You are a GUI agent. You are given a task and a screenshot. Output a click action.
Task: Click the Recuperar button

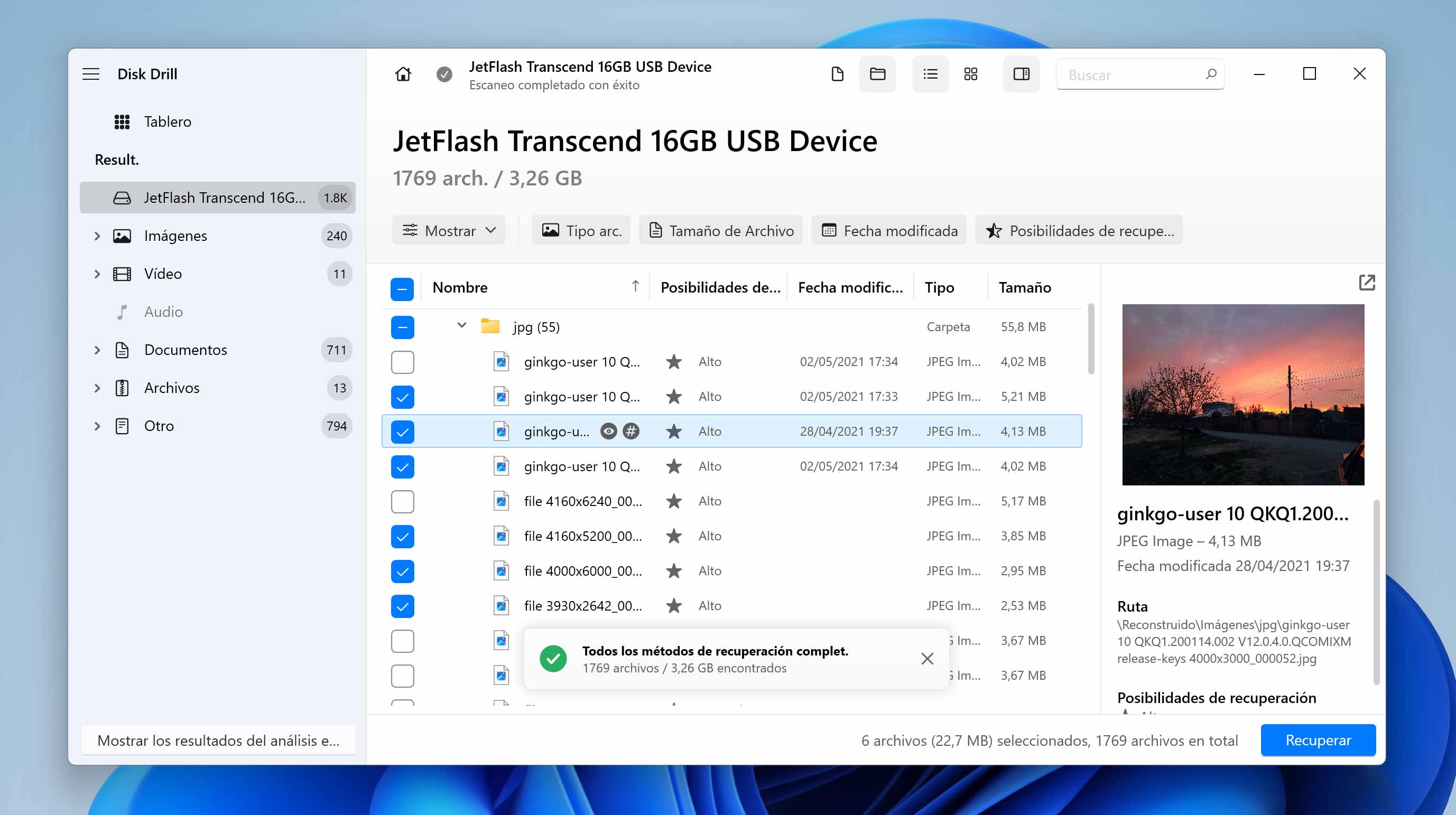click(1318, 740)
